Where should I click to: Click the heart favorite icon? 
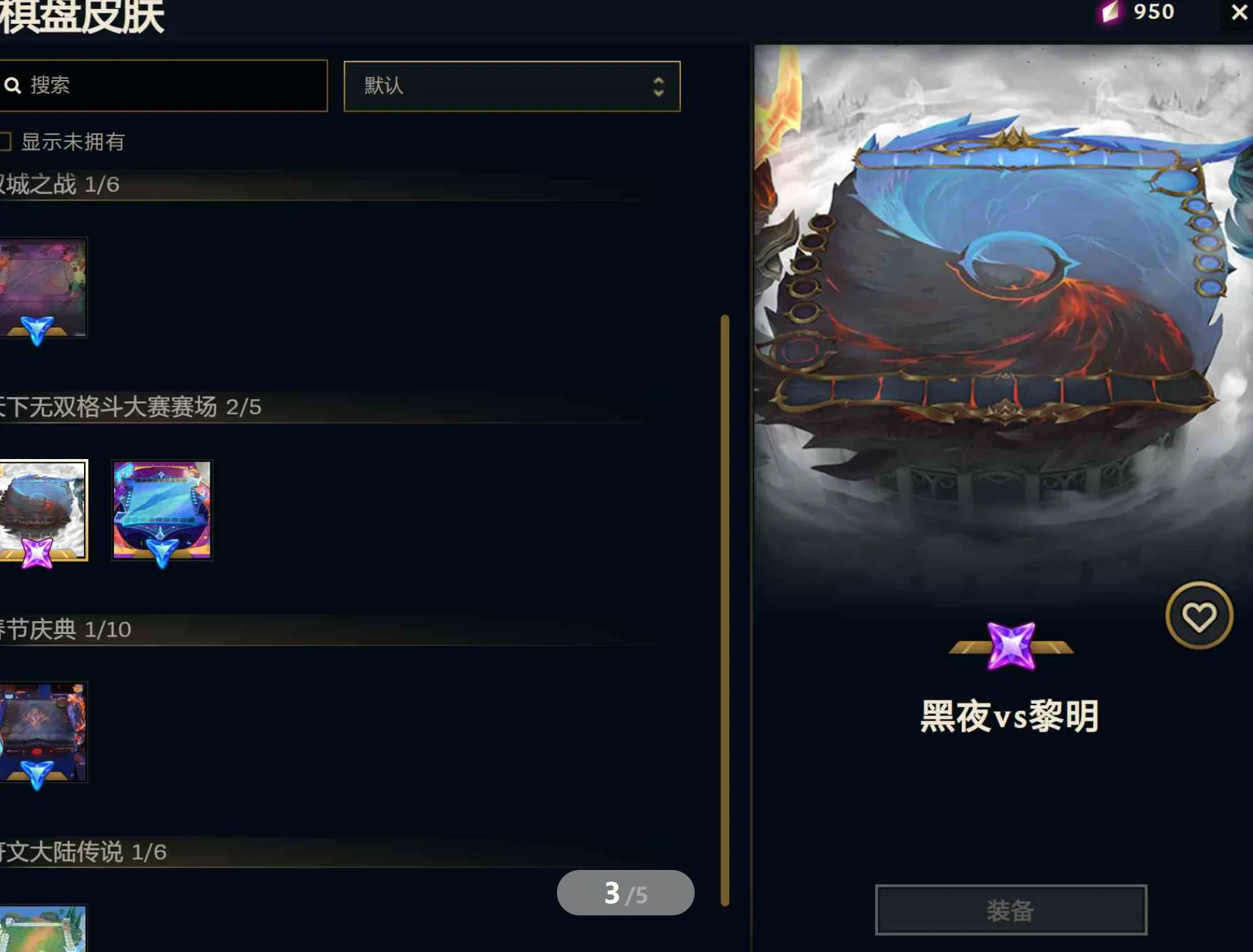pos(1199,616)
